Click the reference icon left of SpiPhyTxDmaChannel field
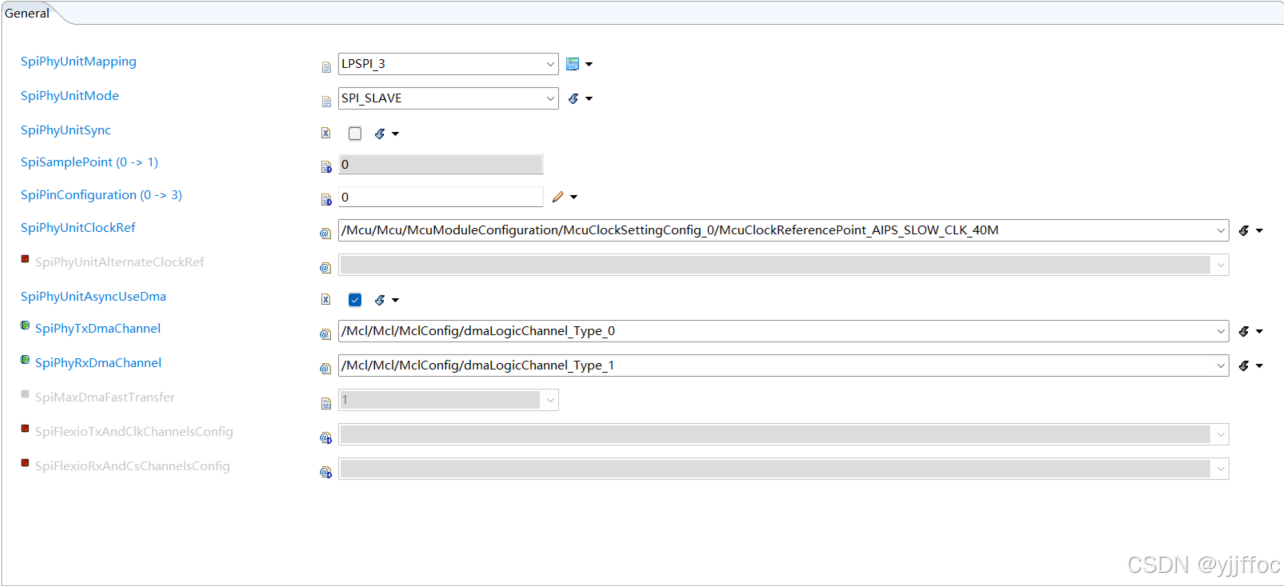 coord(326,334)
